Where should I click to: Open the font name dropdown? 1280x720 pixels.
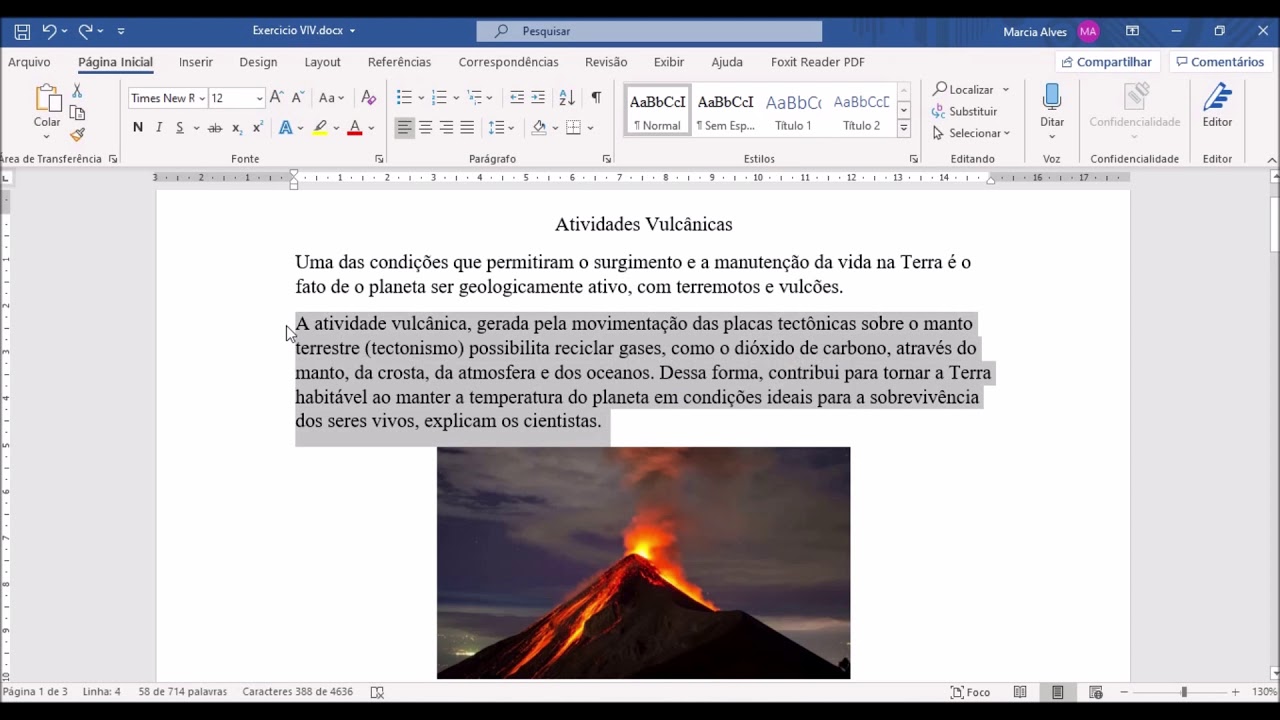[202, 98]
